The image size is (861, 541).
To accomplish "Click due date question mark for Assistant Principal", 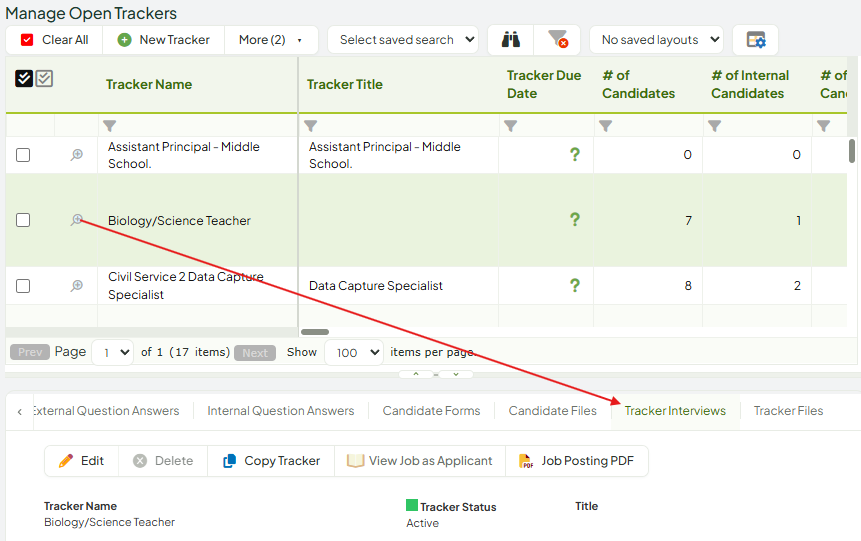I will [x=574, y=154].
